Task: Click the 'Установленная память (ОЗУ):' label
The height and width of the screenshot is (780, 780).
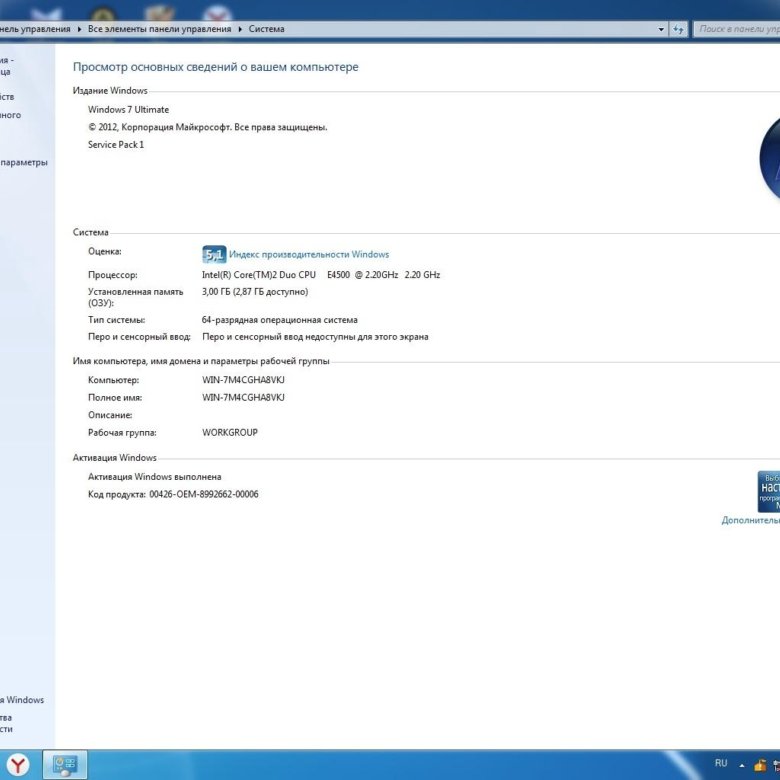Action: pyautogui.click(x=135, y=297)
